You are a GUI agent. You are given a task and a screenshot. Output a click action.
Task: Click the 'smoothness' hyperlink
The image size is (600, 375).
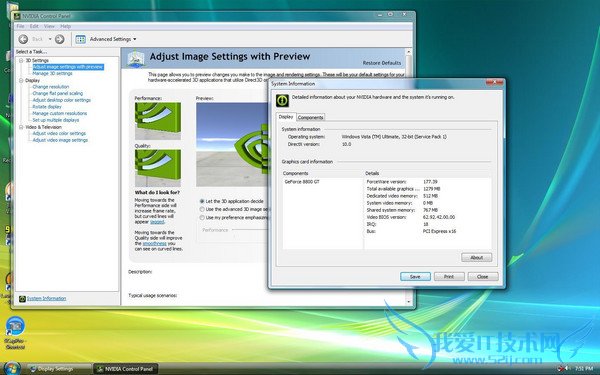155,243
